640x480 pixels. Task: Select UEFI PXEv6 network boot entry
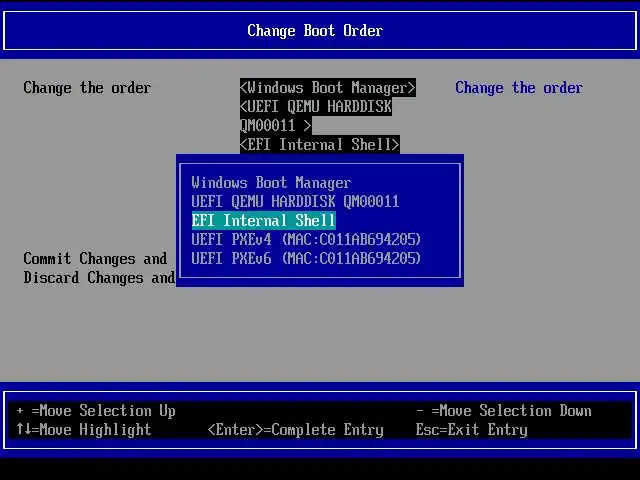306,259
